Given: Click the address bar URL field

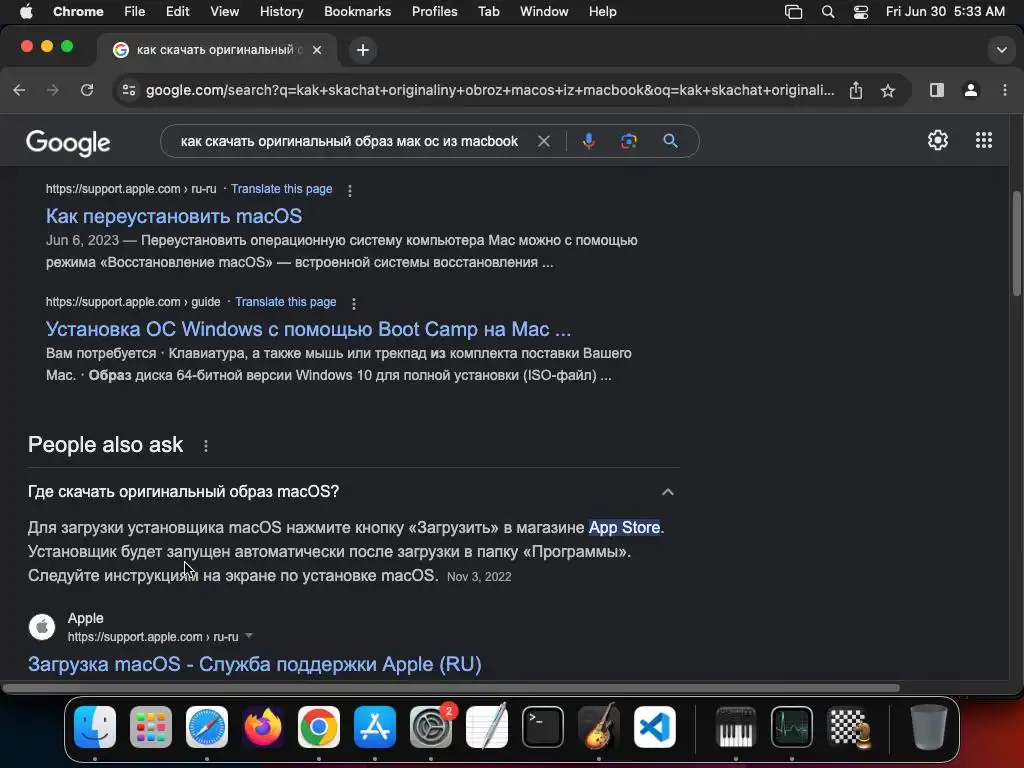Looking at the screenshot, I should 490,90.
